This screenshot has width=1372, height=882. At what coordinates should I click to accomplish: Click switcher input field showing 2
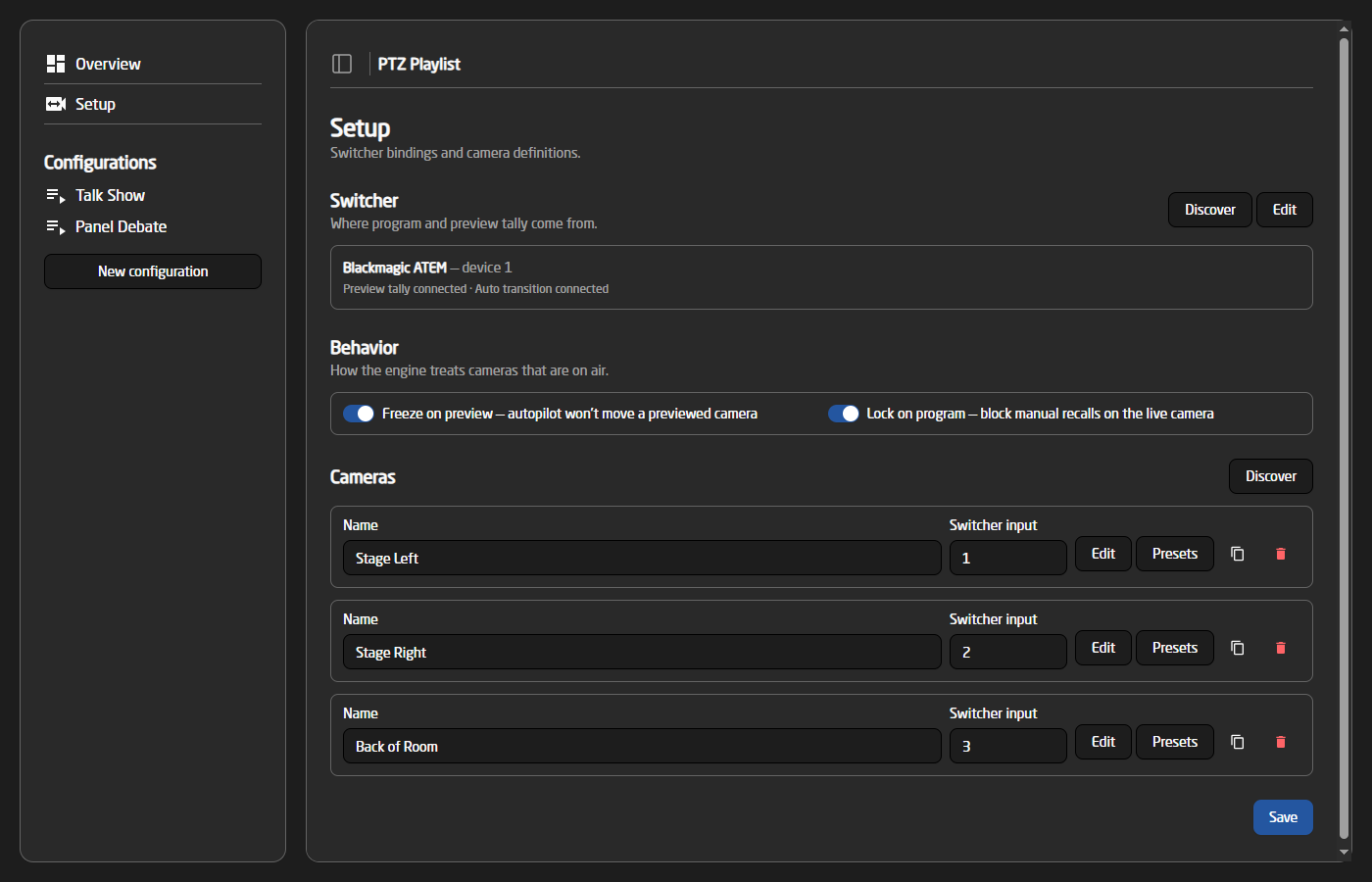(x=1008, y=652)
